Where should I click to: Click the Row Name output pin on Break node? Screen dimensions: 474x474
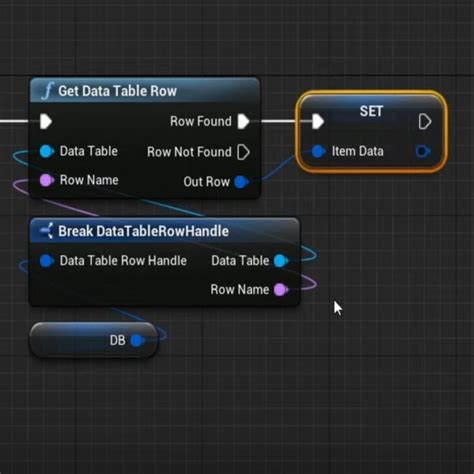click(281, 290)
